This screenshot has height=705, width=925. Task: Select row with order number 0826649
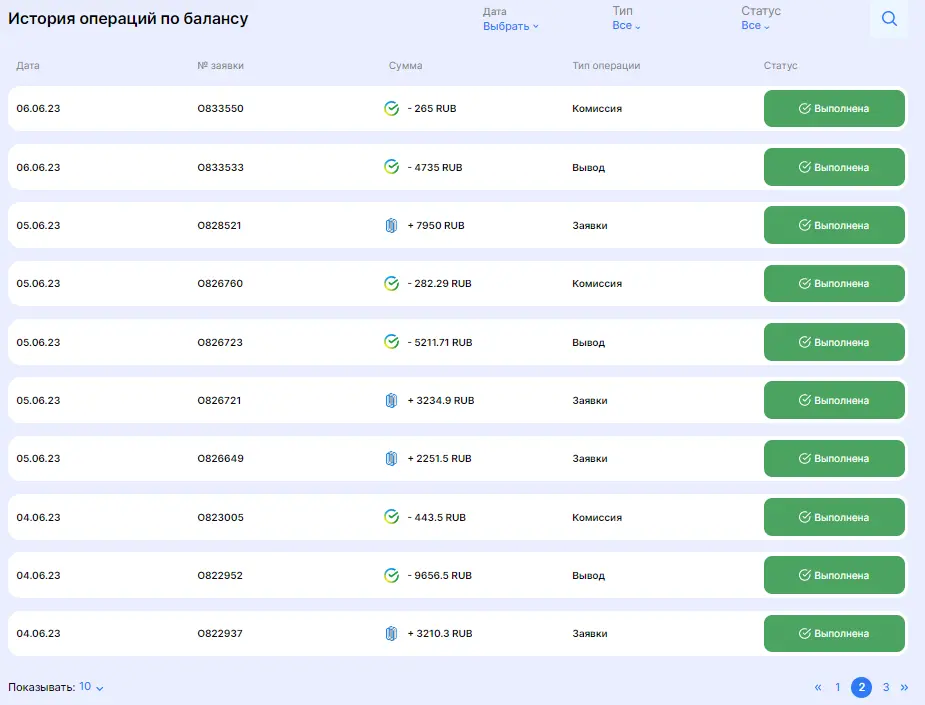tap(457, 458)
